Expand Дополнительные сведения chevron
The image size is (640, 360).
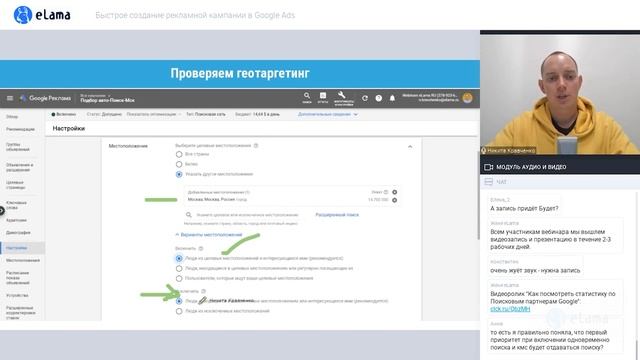point(356,114)
